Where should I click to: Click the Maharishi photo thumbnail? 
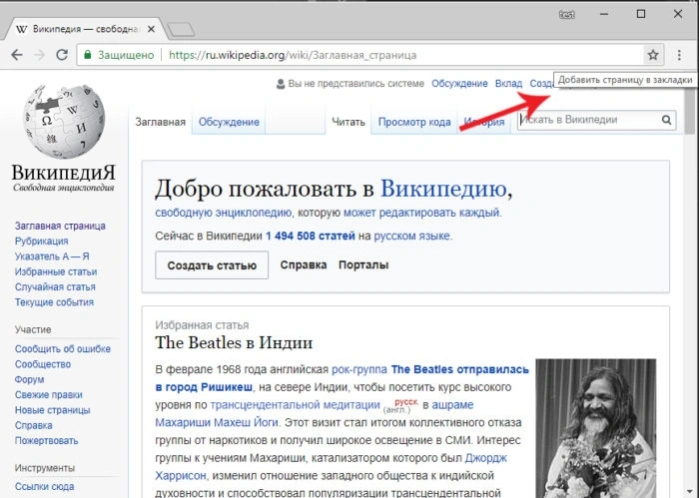(596, 428)
